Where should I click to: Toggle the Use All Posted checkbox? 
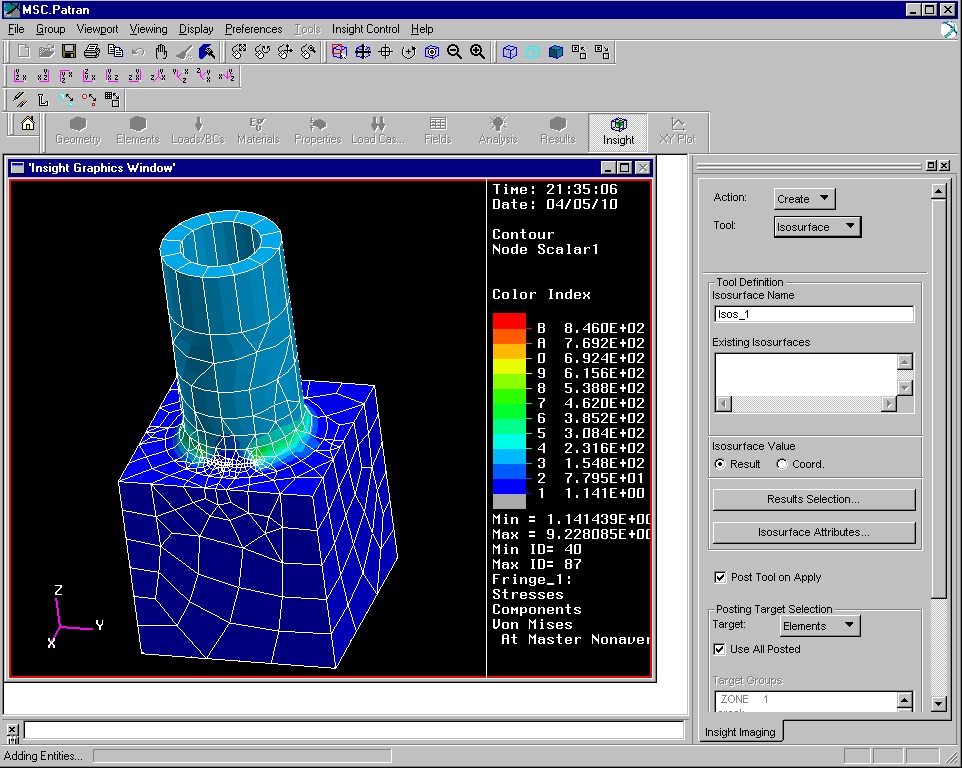coord(720,649)
